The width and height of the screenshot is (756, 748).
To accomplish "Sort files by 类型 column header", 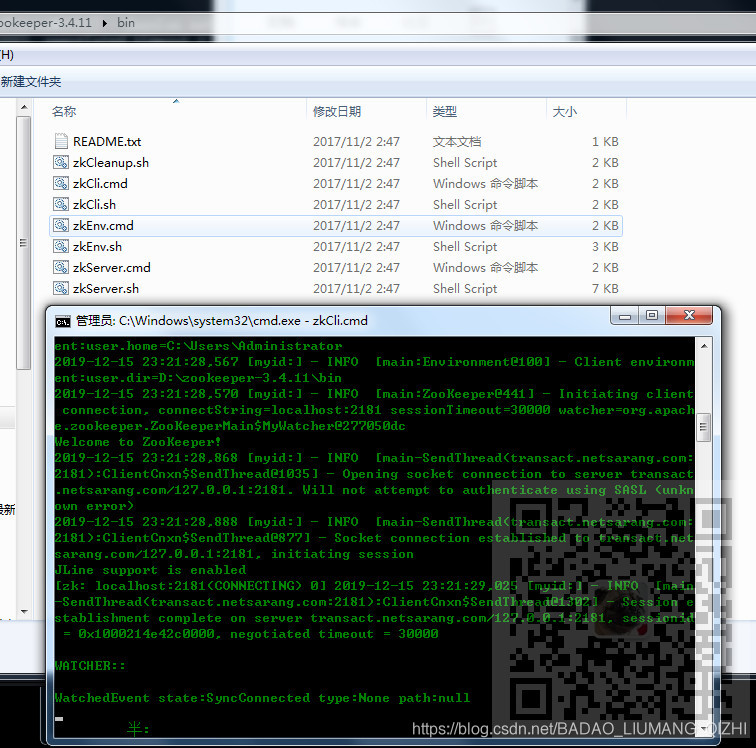I will [x=445, y=111].
